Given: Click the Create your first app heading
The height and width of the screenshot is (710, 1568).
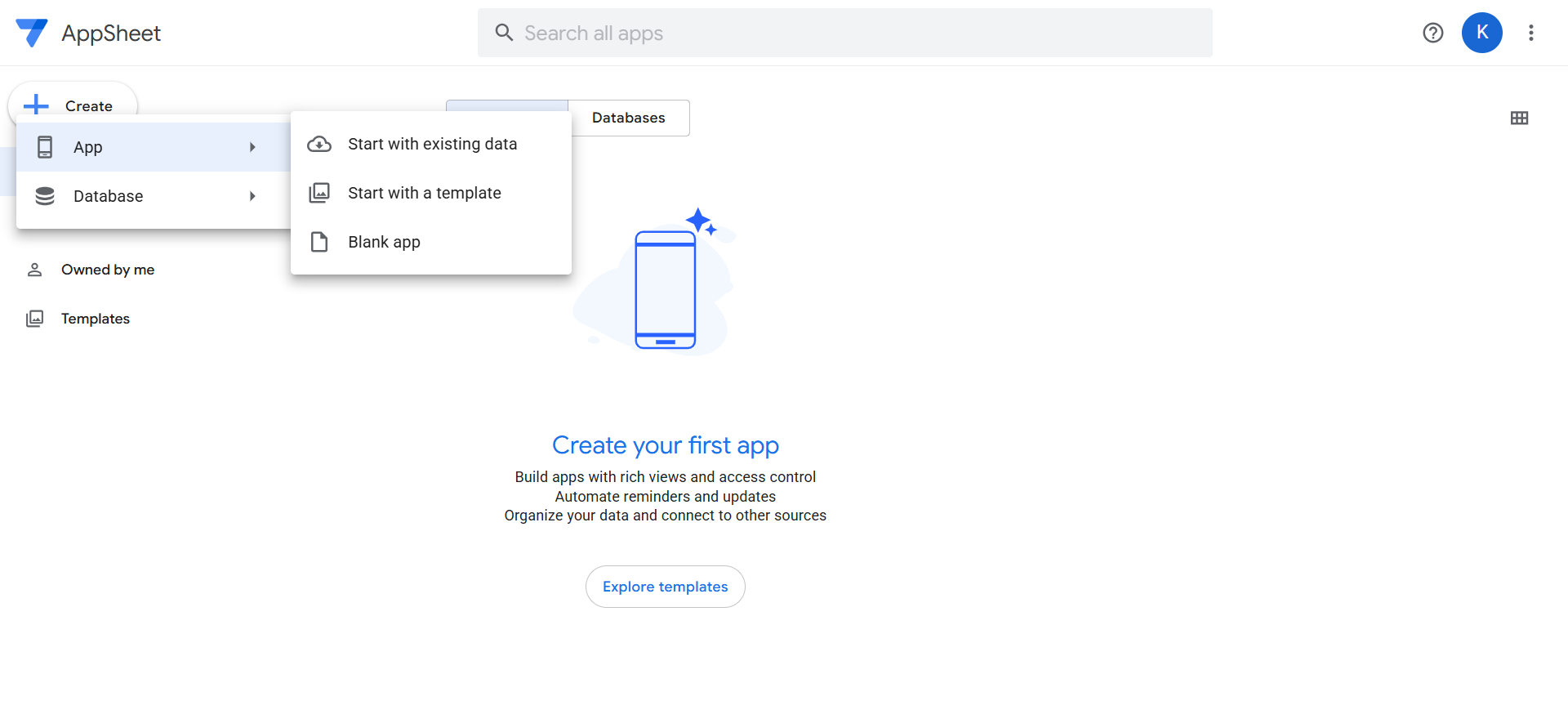Looking at the screenshot, I should [x=666, y=445].
